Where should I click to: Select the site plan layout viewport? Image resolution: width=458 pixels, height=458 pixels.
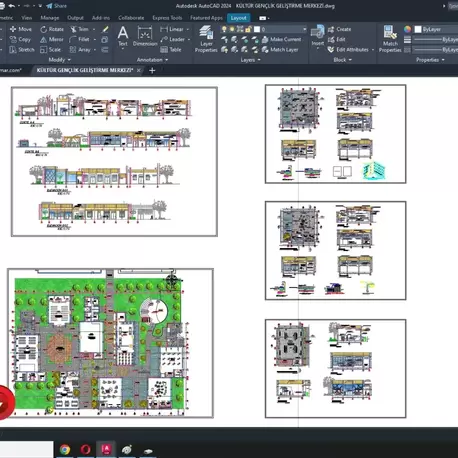tap(110, 343)
